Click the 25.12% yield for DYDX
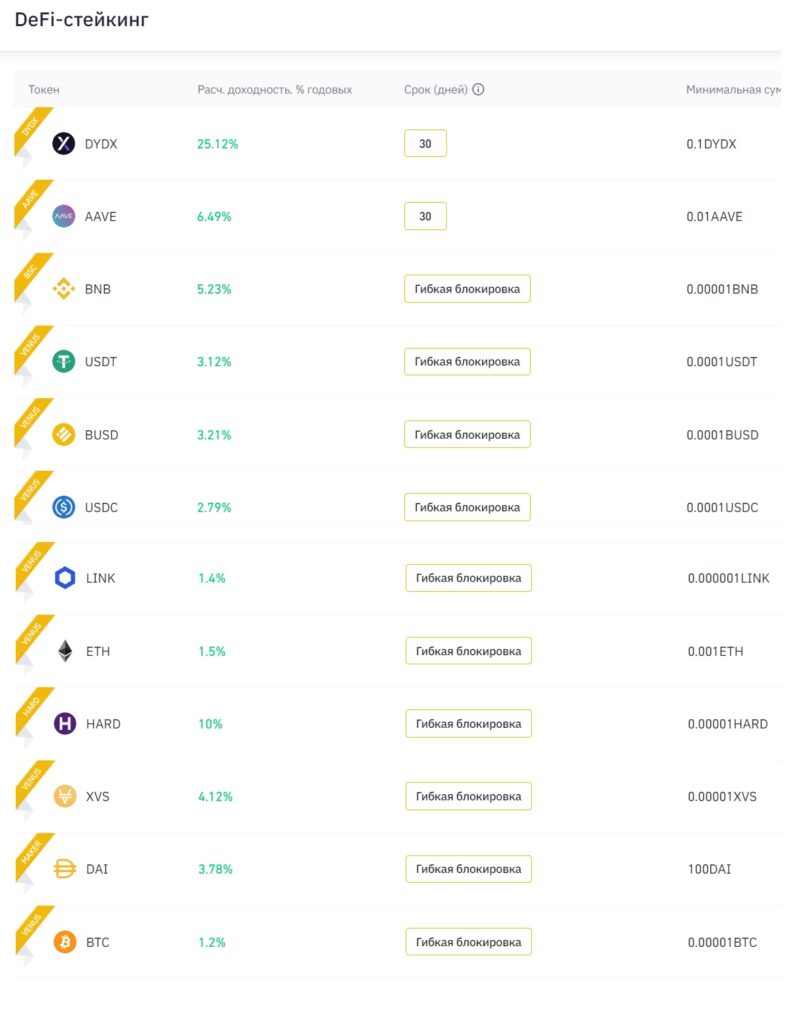Viewport: 789px width, 1024px height. tap(217, 144)
